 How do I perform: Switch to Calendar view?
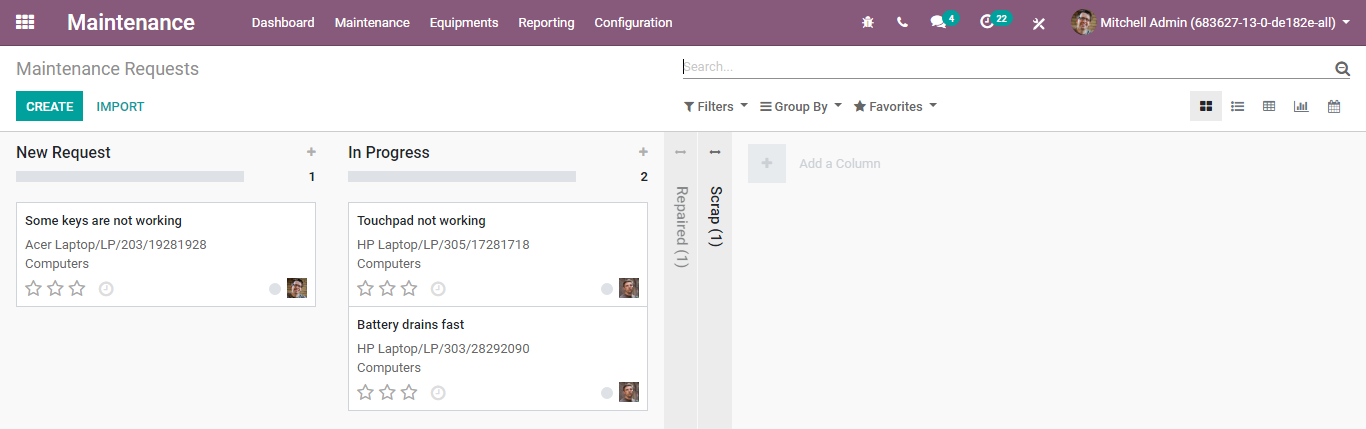tap(1333, 106)
